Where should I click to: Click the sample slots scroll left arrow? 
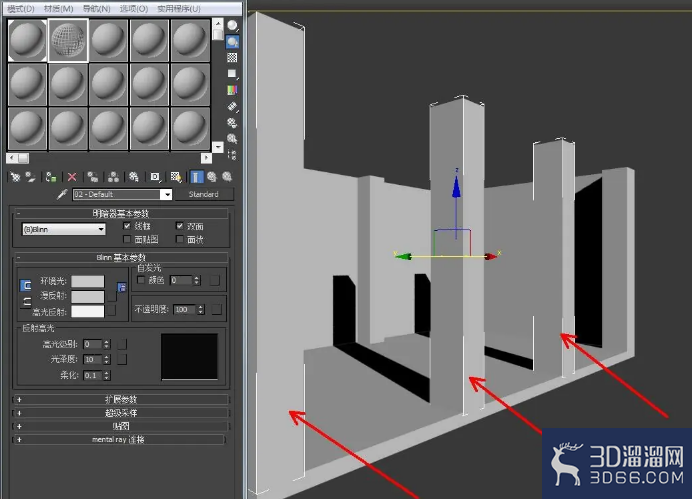(x=12, y=158)
